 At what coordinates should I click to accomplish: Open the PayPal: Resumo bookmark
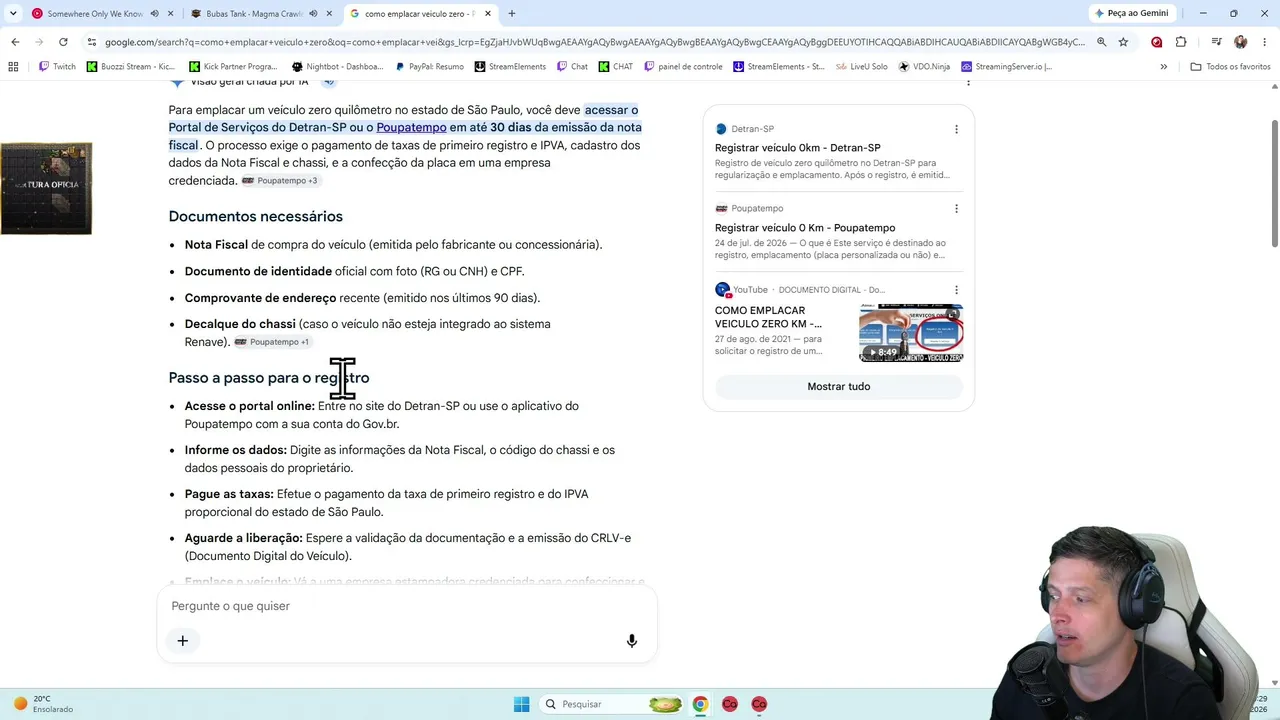(x=429, y=67)
